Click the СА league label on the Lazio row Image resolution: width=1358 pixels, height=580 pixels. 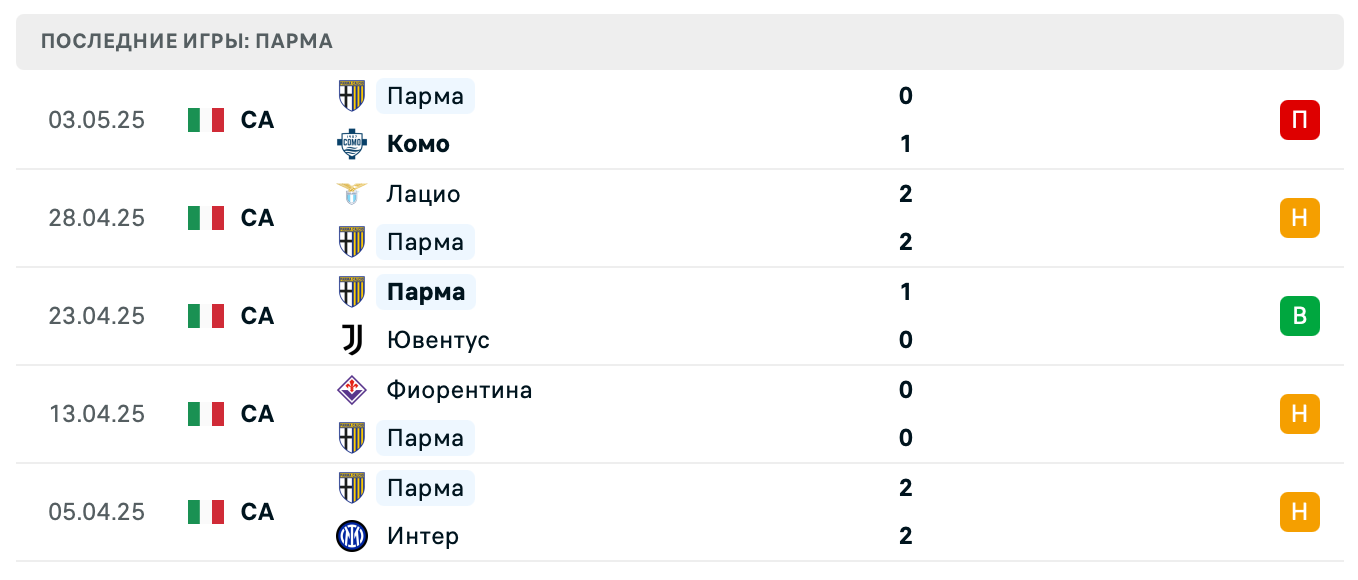coord(257,218)
